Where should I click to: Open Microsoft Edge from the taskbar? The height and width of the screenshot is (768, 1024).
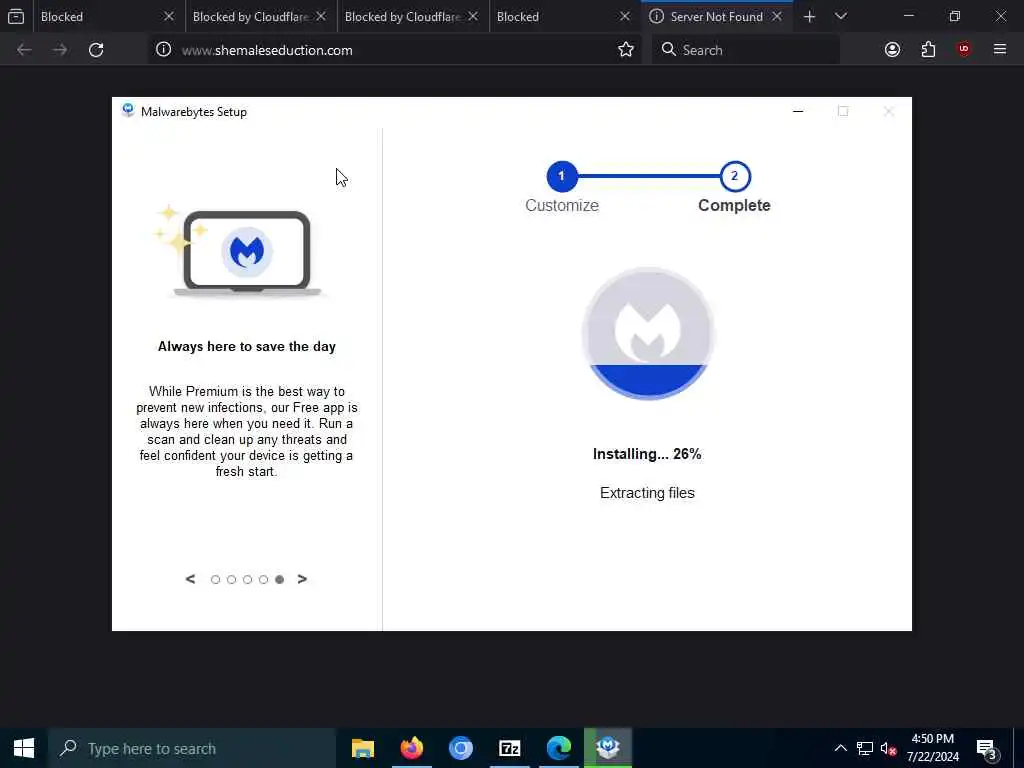click(x=559, y=748)
